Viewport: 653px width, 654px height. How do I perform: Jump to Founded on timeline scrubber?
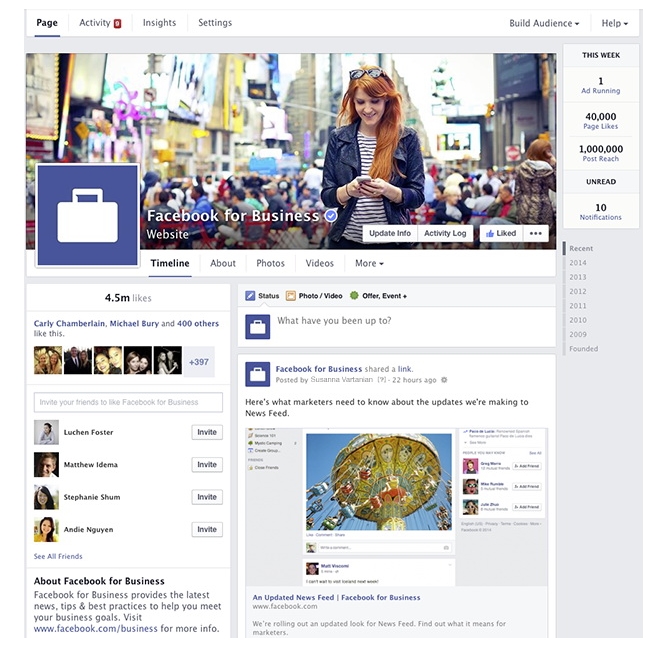coord(583,349)
